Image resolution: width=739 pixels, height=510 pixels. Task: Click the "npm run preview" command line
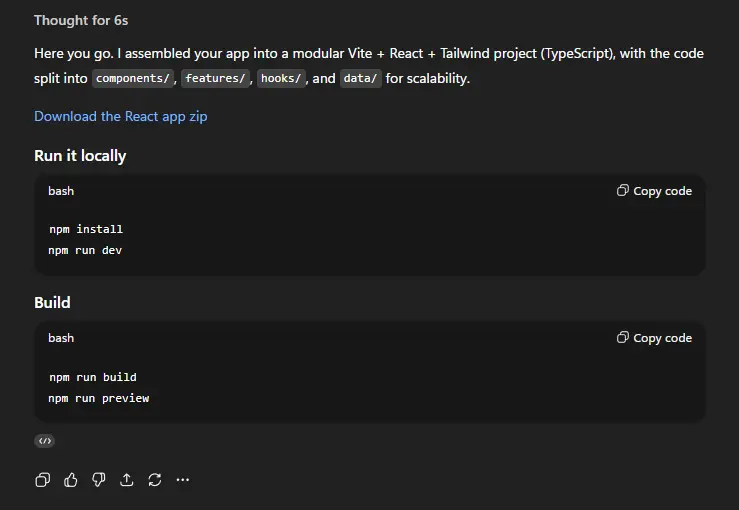tap(99, 398)
